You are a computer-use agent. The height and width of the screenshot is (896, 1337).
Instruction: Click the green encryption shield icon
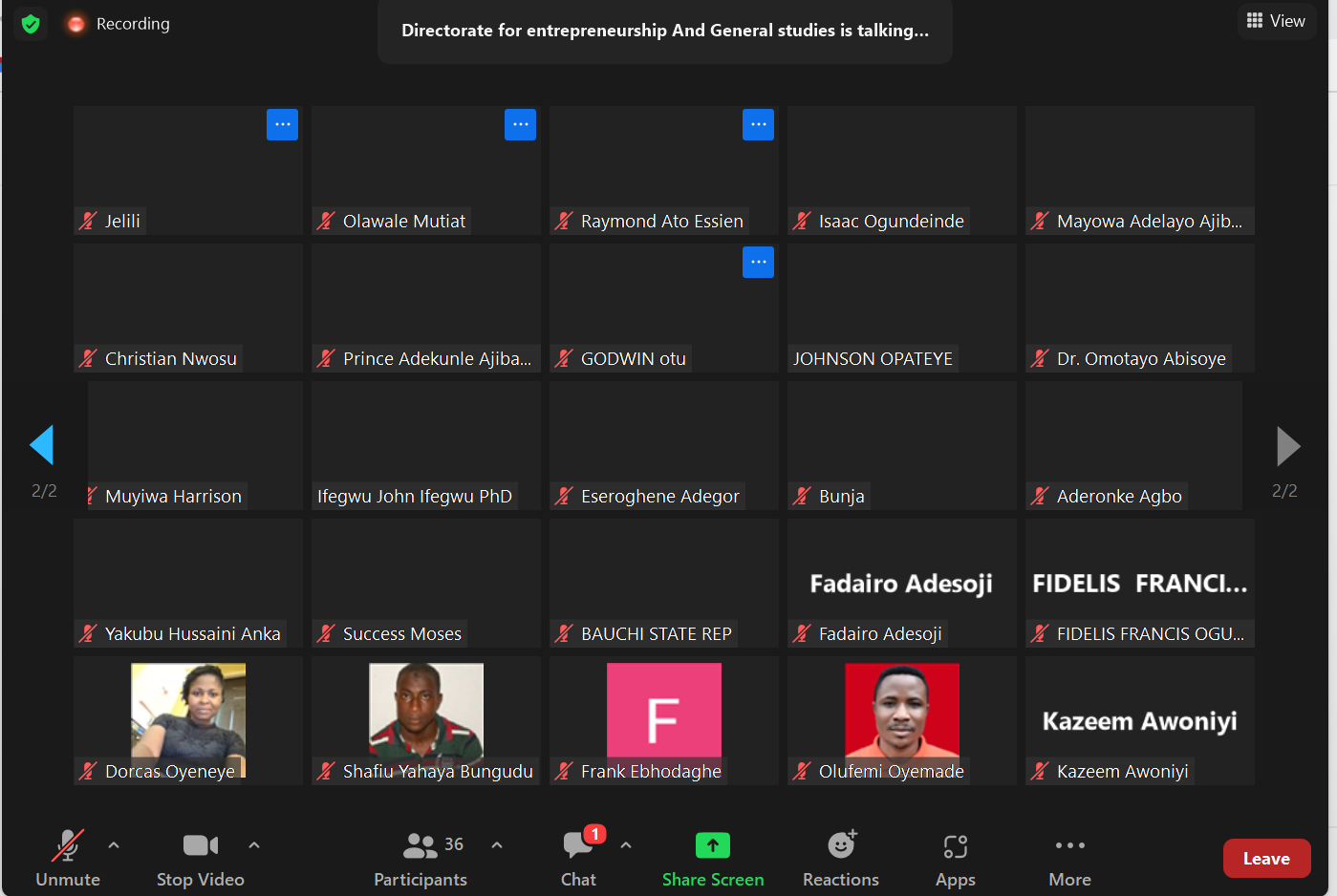click(31, 24)
